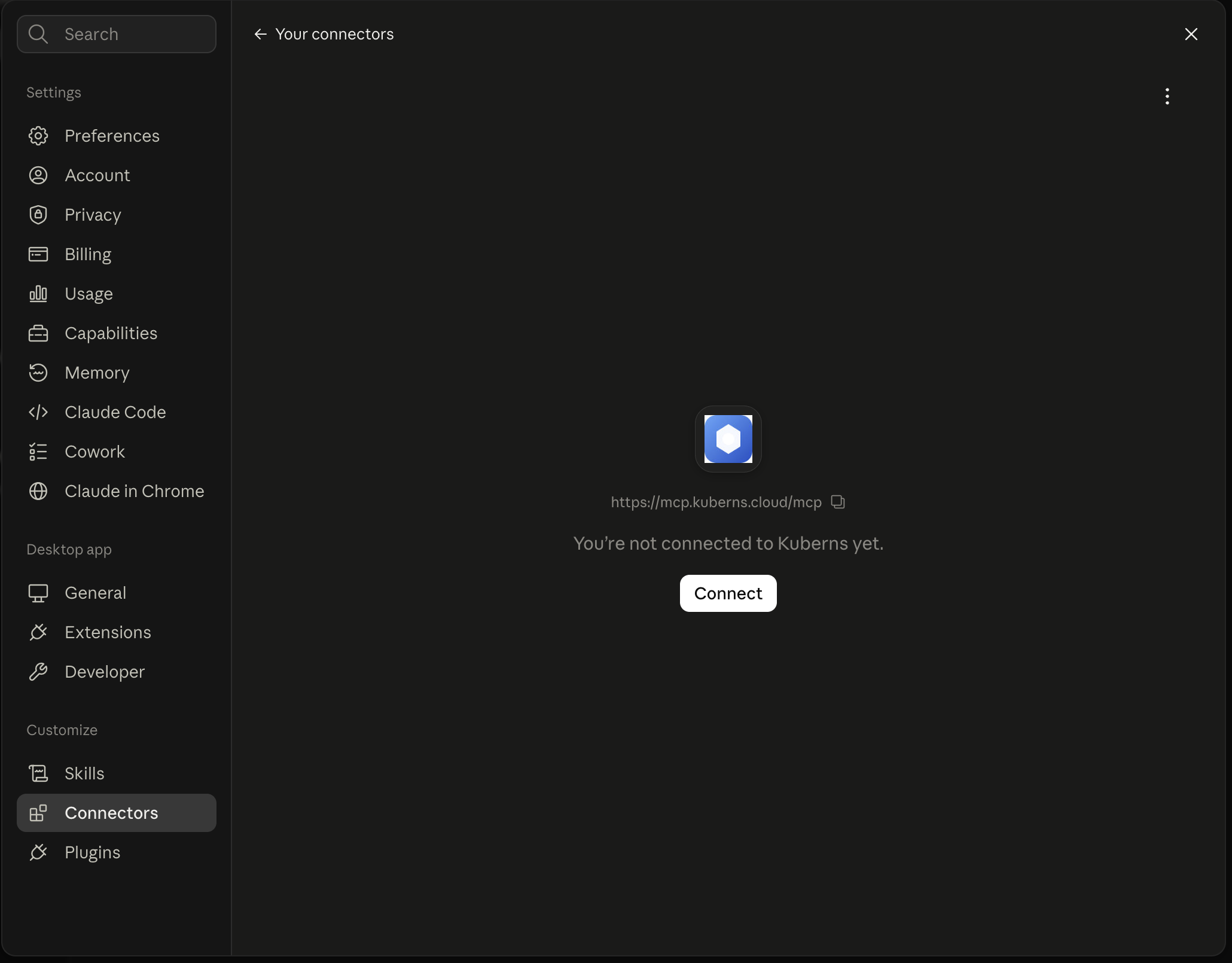Go back to Your connectors

pos(324,34)
